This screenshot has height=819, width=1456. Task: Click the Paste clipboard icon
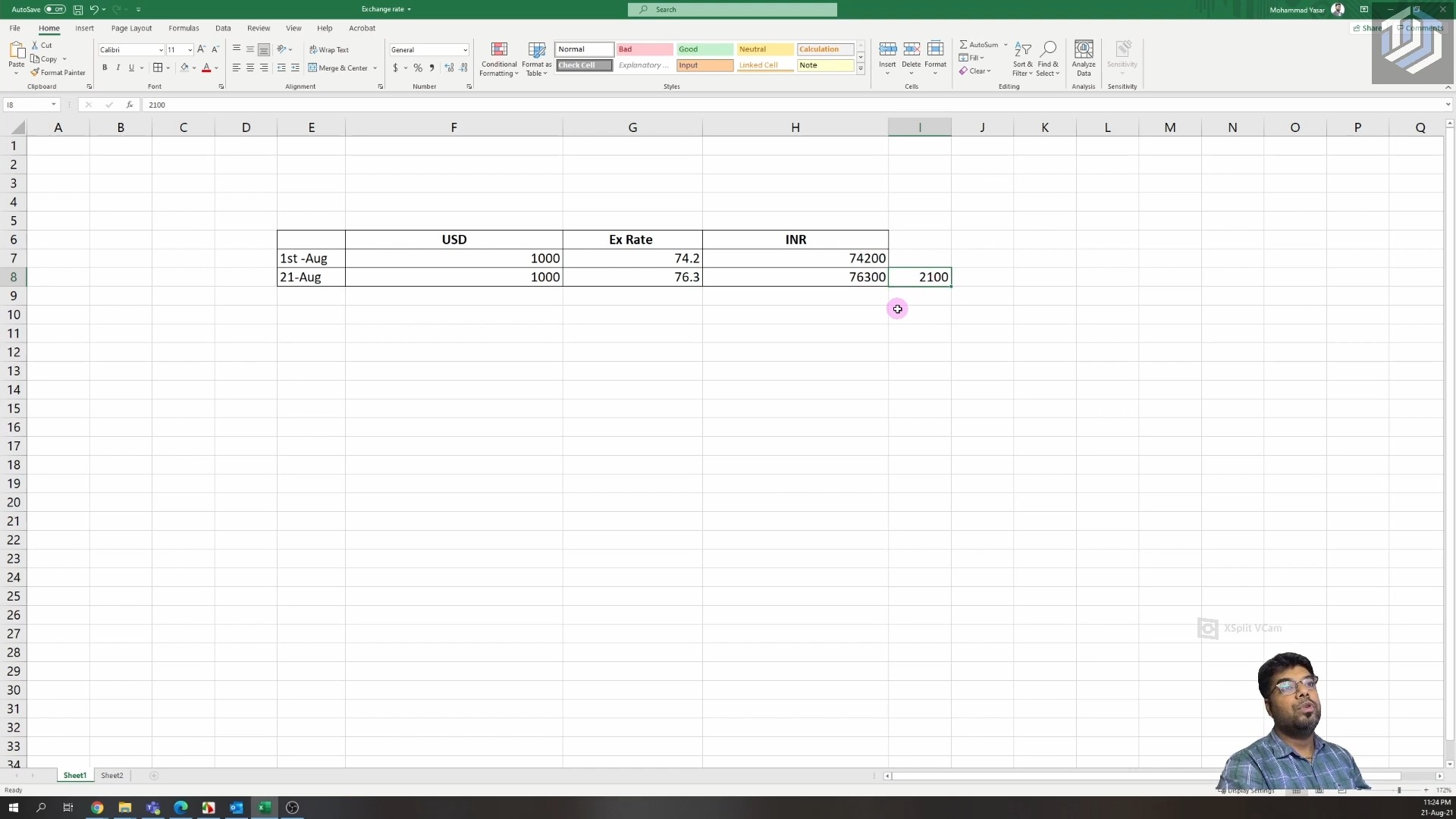16,50
